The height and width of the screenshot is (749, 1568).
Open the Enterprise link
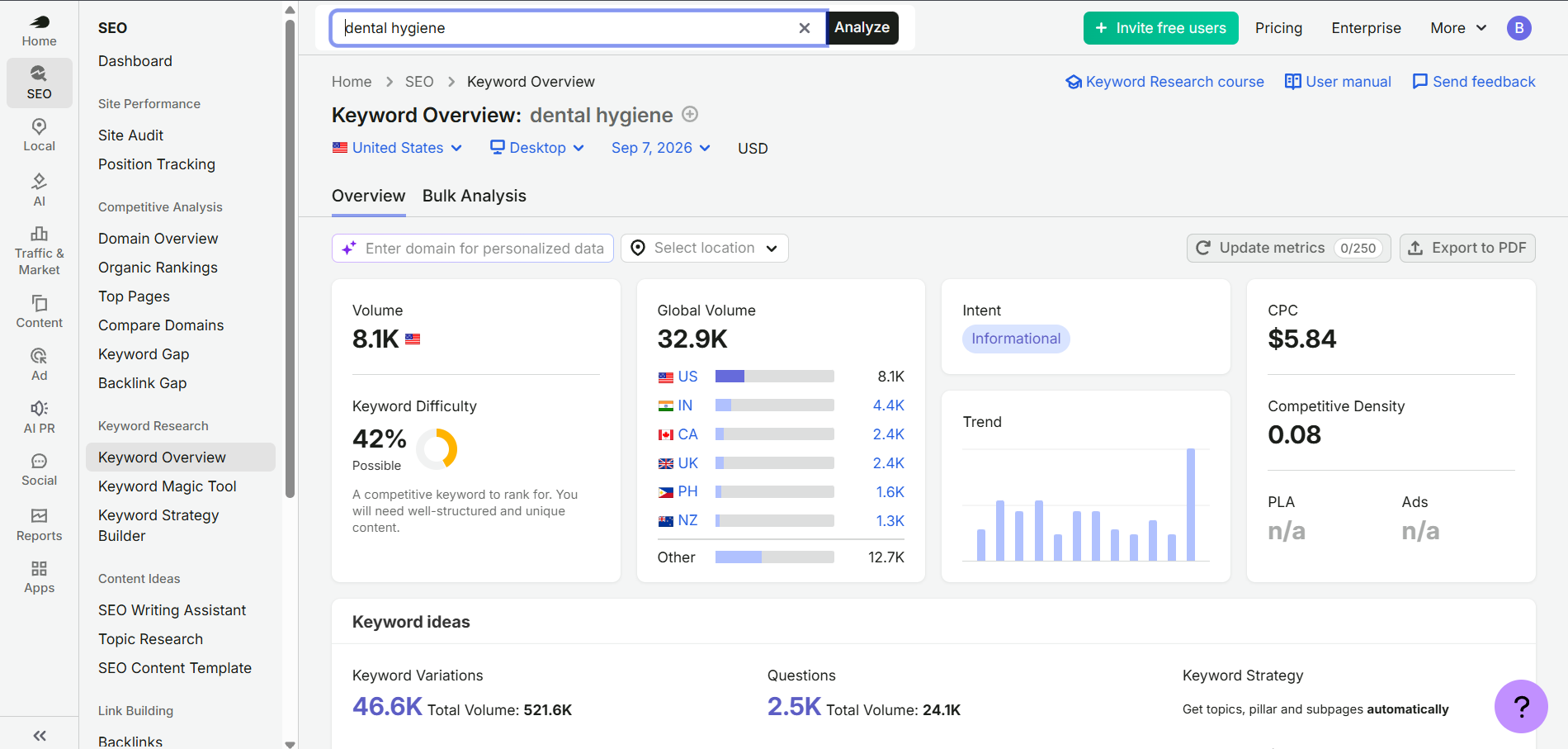click(1366, 28)
